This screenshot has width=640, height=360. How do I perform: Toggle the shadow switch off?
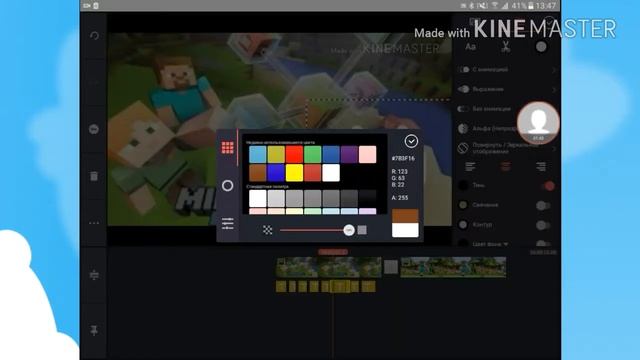pos(547,186)
